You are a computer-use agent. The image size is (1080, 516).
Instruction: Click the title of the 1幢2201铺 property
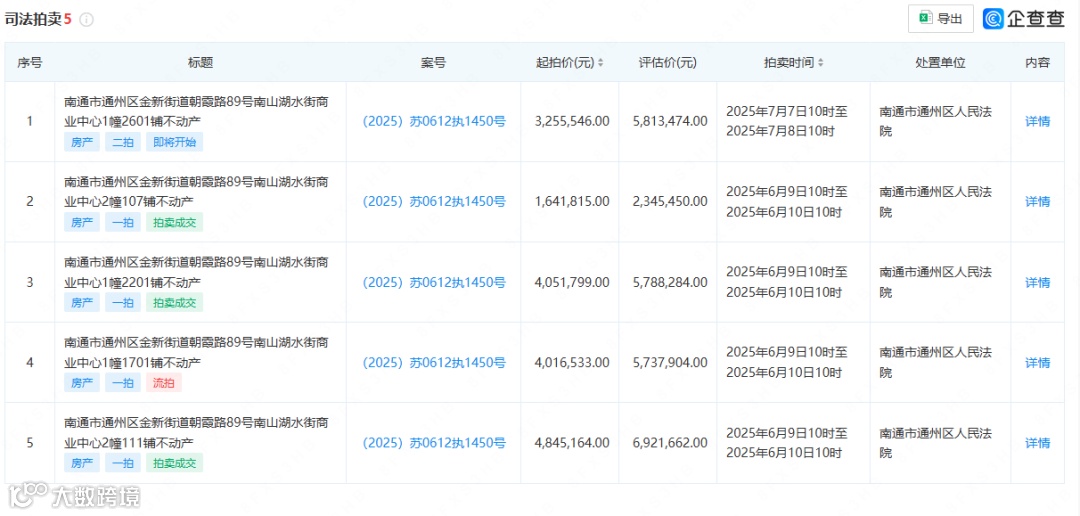tap(196, 272)
